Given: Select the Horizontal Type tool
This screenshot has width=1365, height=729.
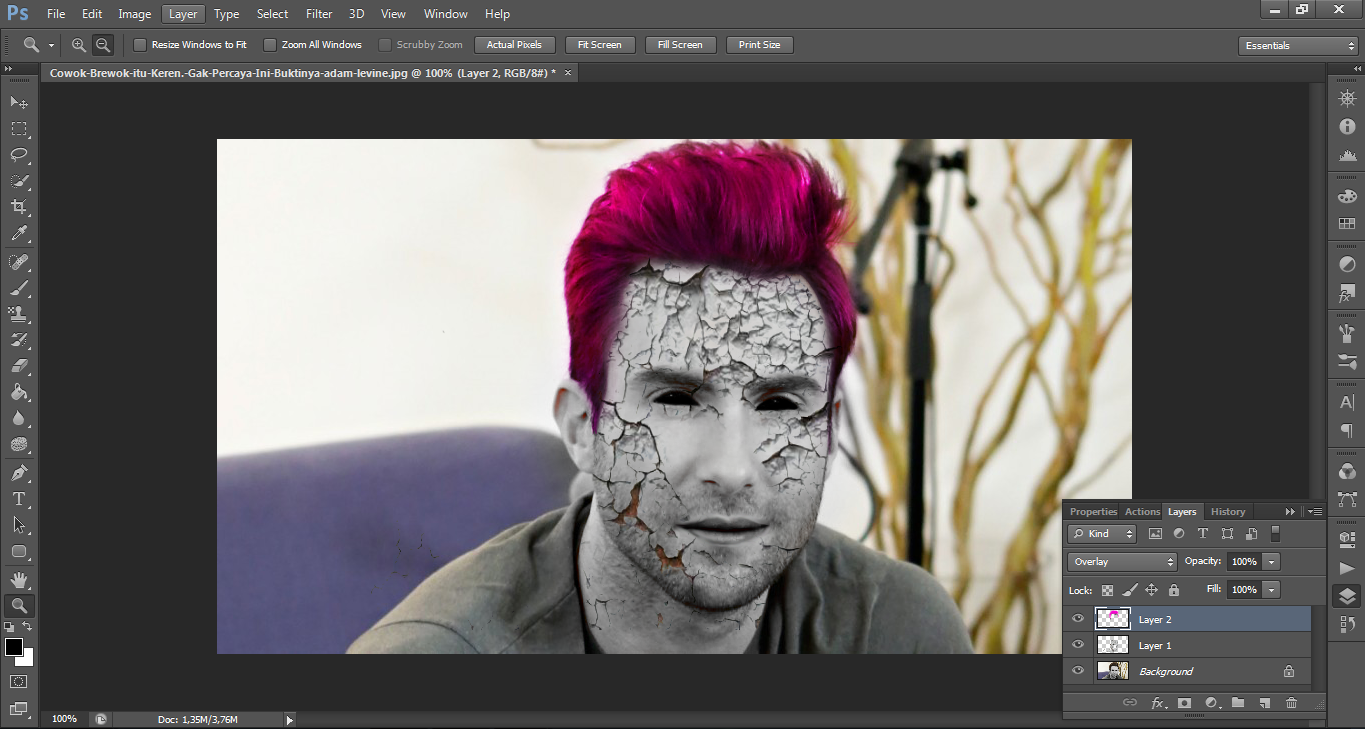Looking at the screenshot, I should click(19, 499).
